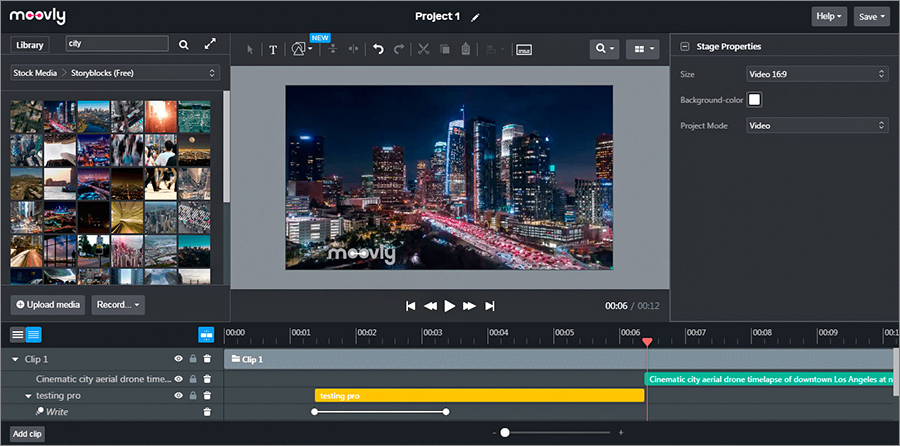Click the blue split clip icon

[x=206, y=335]
